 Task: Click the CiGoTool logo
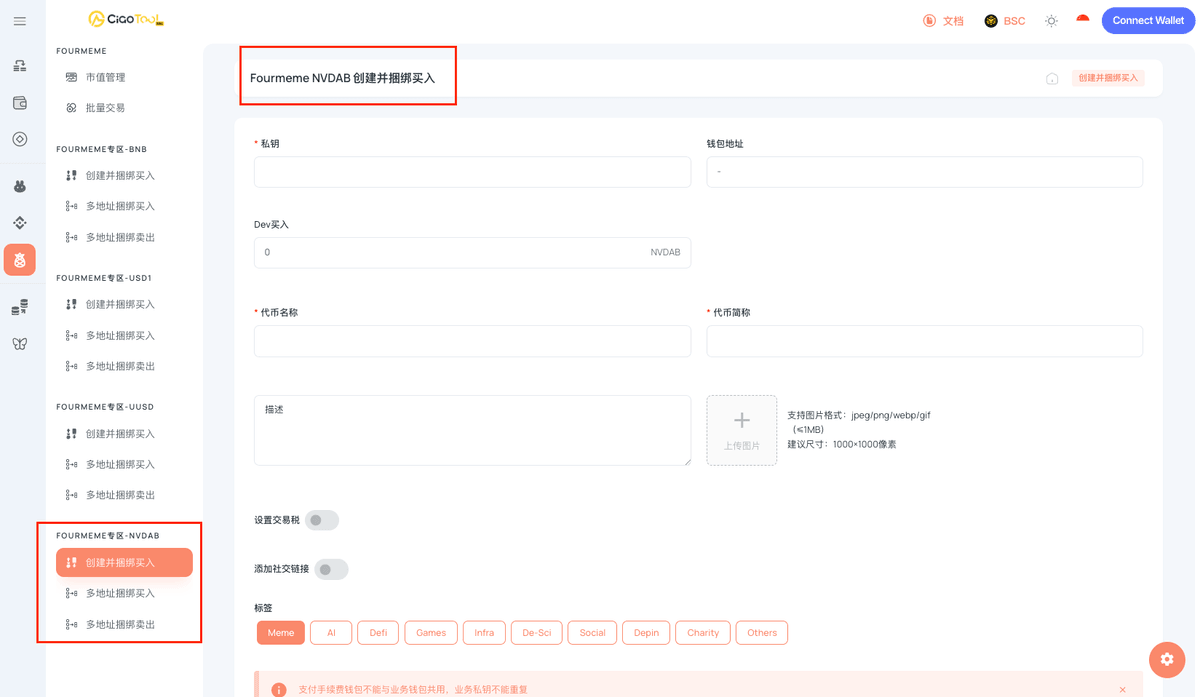tap(126, 19)
